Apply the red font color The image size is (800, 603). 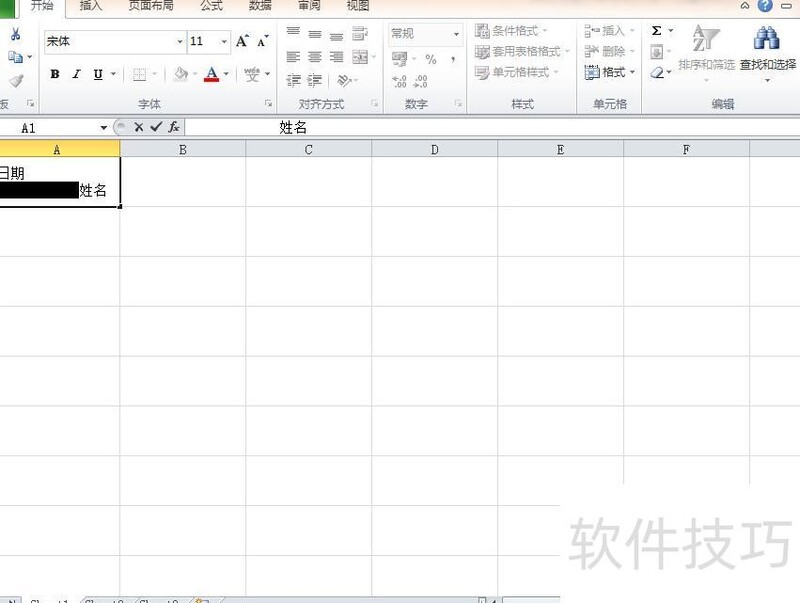tap(212, 74)
